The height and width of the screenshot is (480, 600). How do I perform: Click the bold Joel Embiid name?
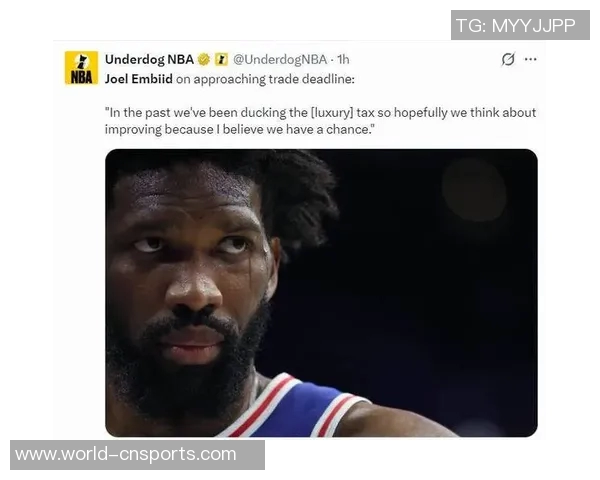tap(139, 79)
